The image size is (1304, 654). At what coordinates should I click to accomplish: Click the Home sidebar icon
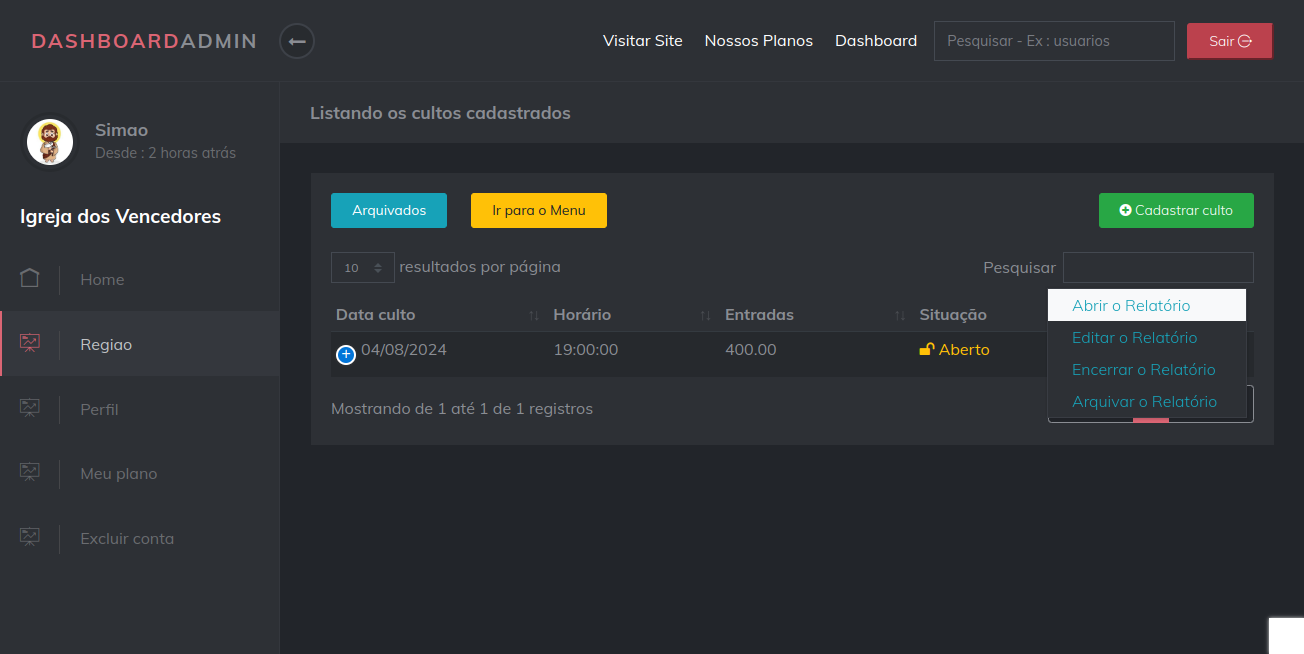coord(30,279)
